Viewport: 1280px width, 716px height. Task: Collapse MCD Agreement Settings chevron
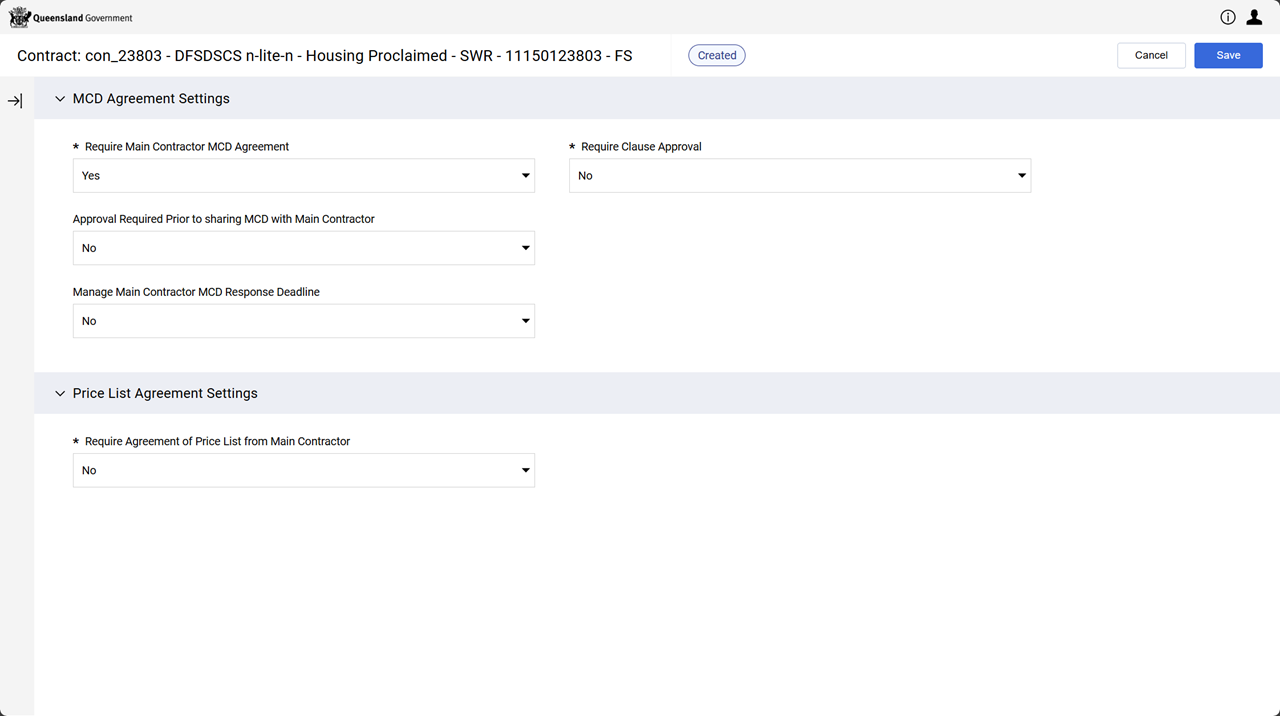click(x=60, y=99)
